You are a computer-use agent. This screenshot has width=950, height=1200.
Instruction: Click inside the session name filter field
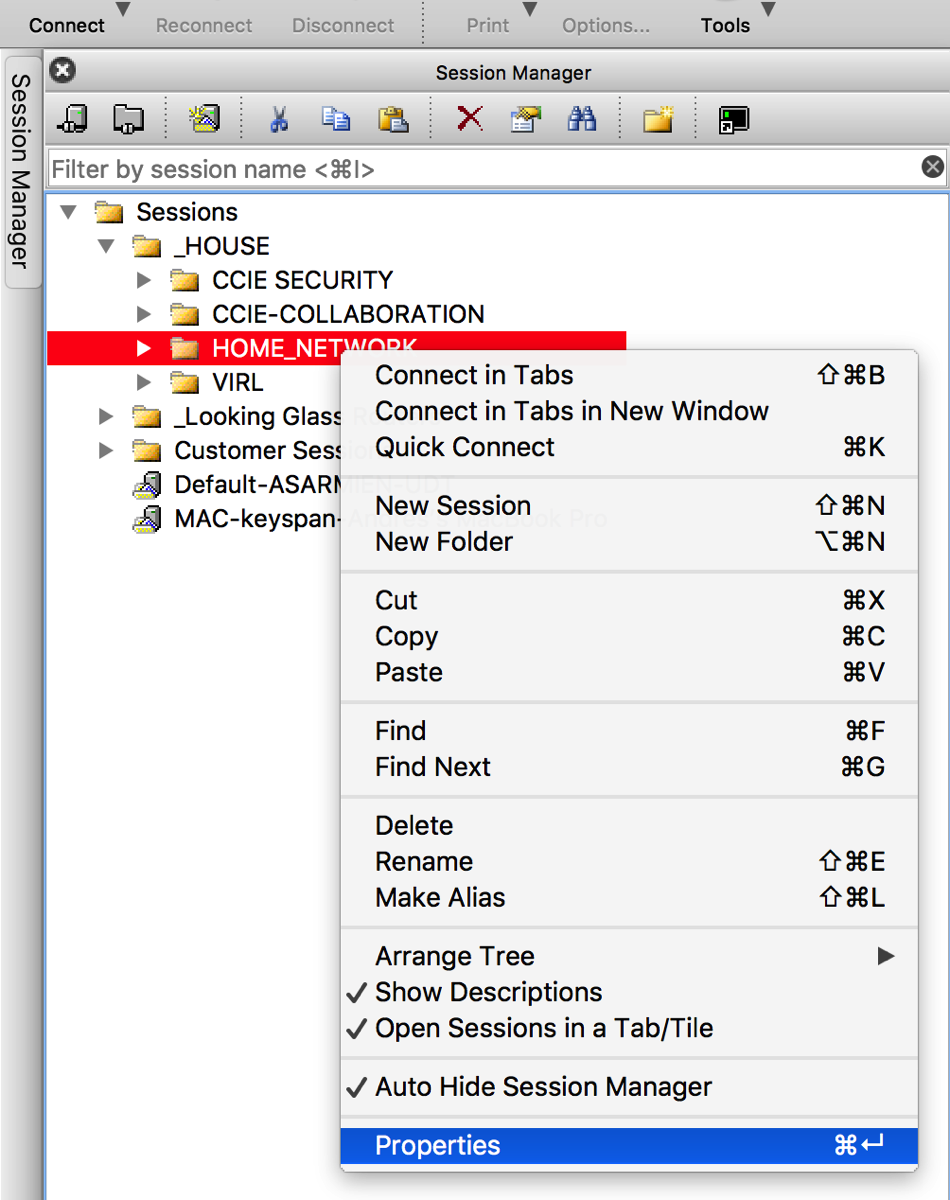(x=480, y=169)
